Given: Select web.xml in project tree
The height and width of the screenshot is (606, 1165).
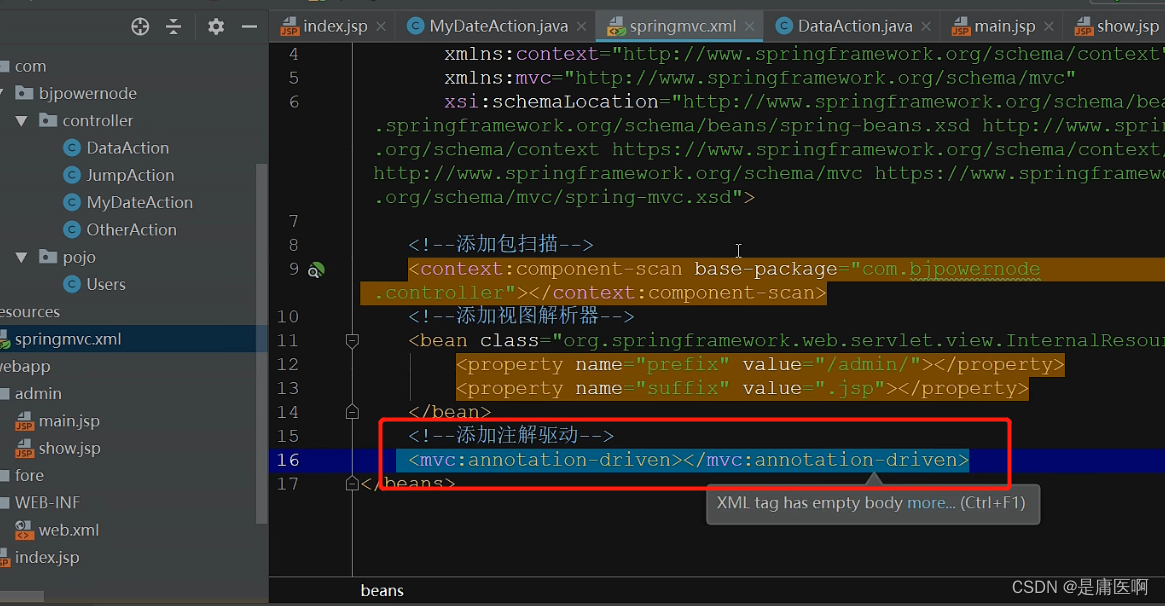Looking at the screenshot, I should tap(68, 530).
